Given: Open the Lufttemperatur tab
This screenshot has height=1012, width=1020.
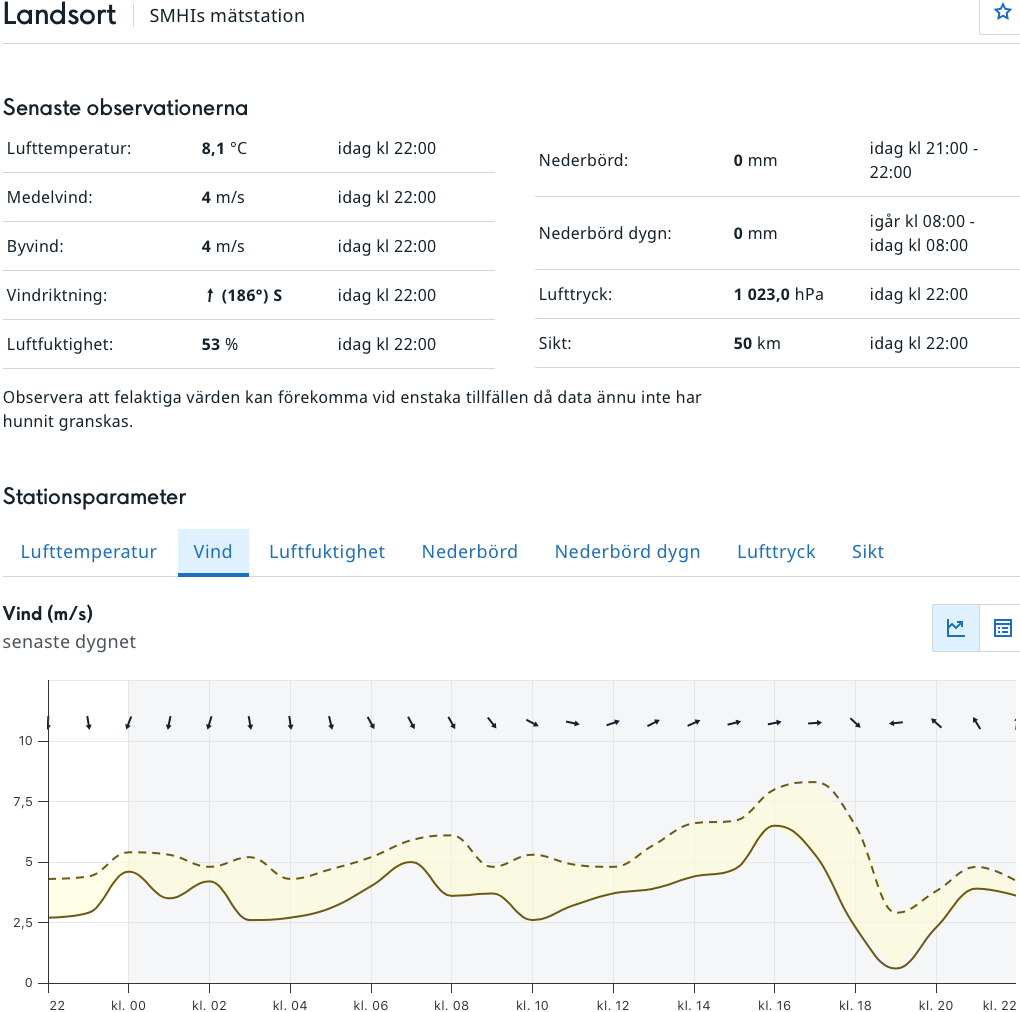Looking at the screenshot, I should (89, 552).
